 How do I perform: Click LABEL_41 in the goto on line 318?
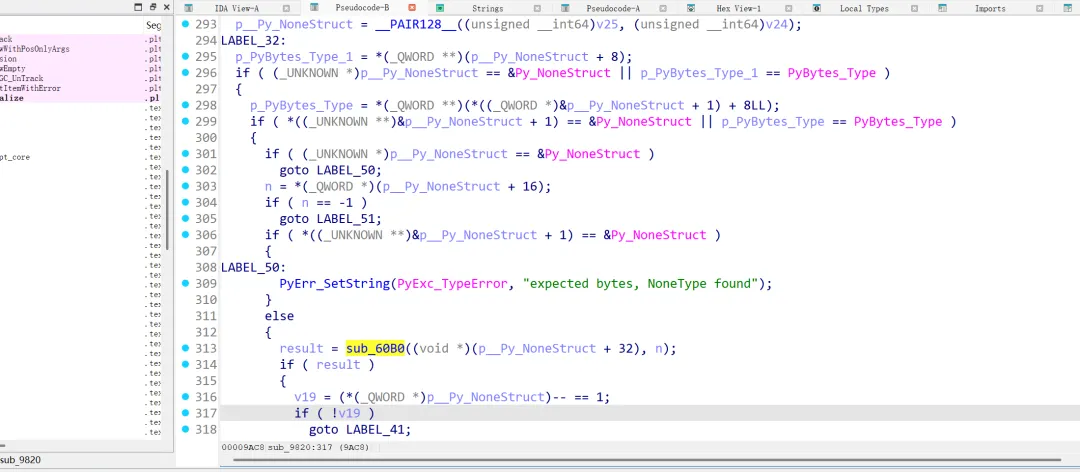point(377,430)
